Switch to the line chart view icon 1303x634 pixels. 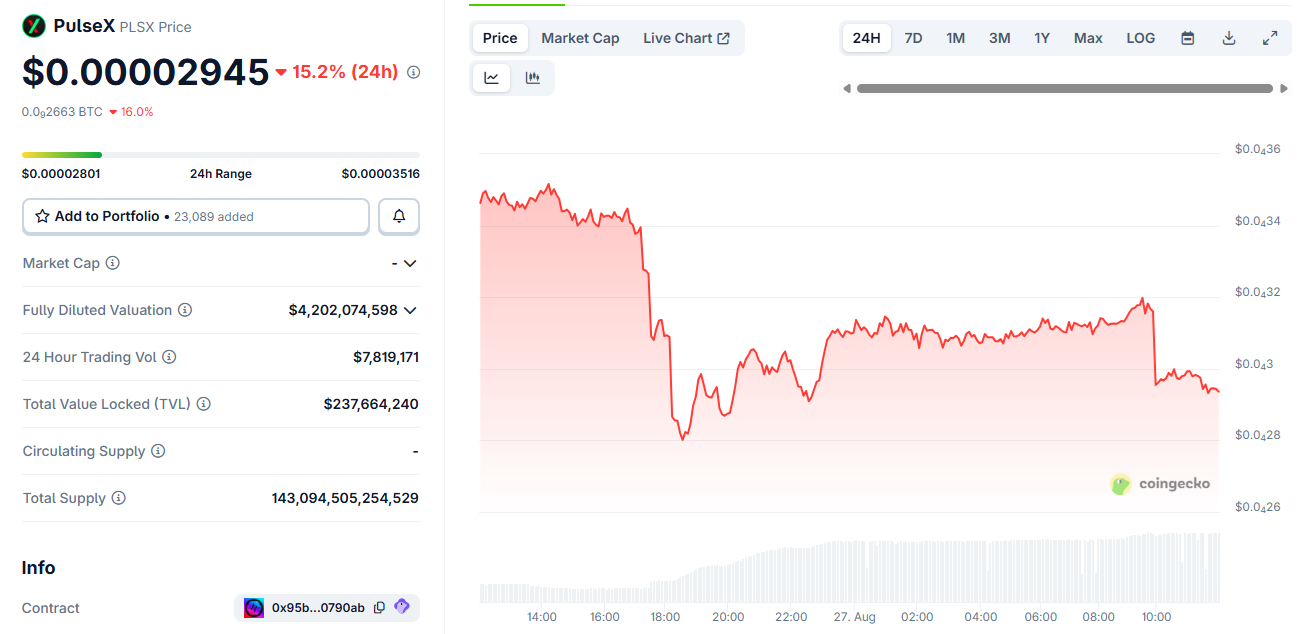tap(492, 78)
